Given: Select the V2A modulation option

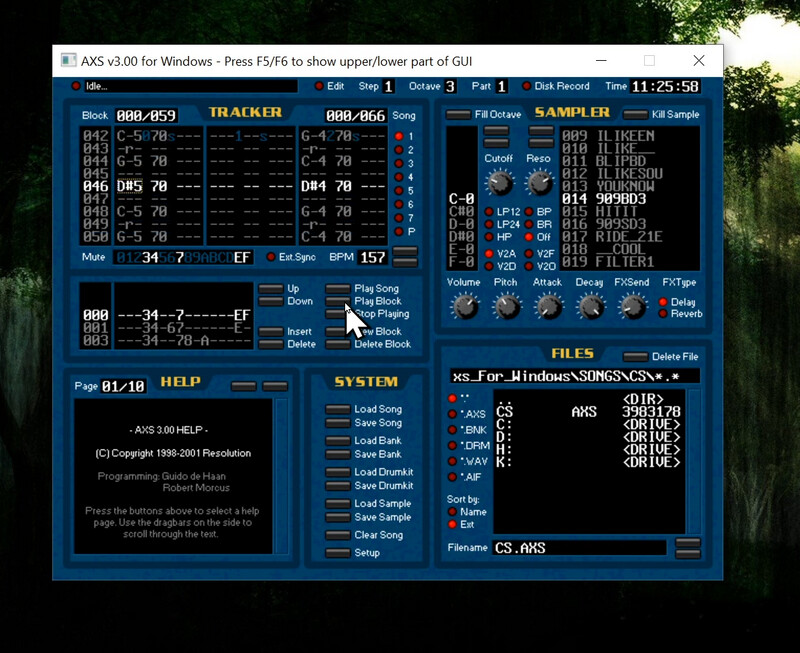Looking at the screenshot, I should pyautogui.click(x=489, y=254).
